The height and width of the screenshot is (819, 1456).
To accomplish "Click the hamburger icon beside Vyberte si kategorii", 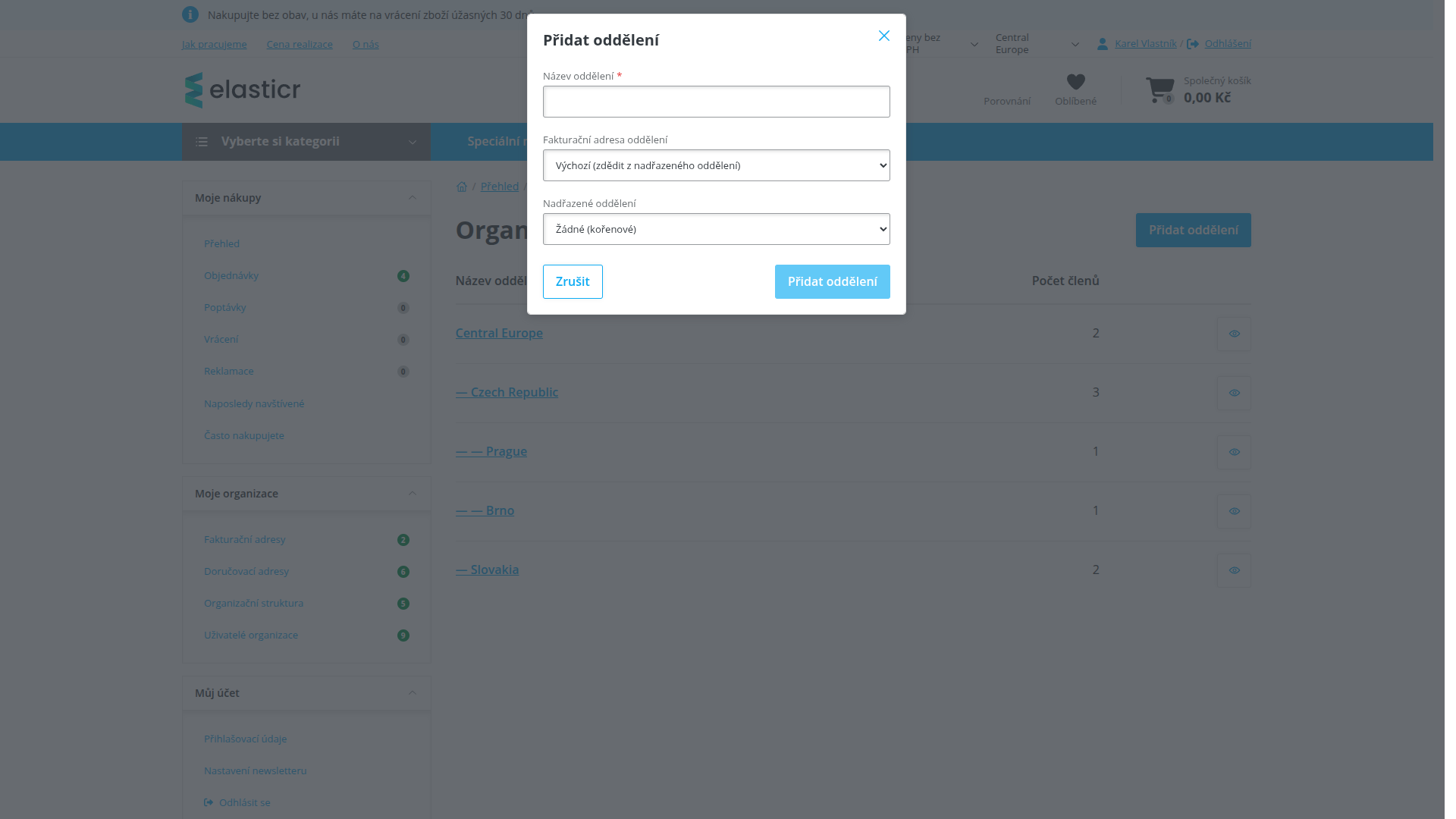I will tap(202, 142).
